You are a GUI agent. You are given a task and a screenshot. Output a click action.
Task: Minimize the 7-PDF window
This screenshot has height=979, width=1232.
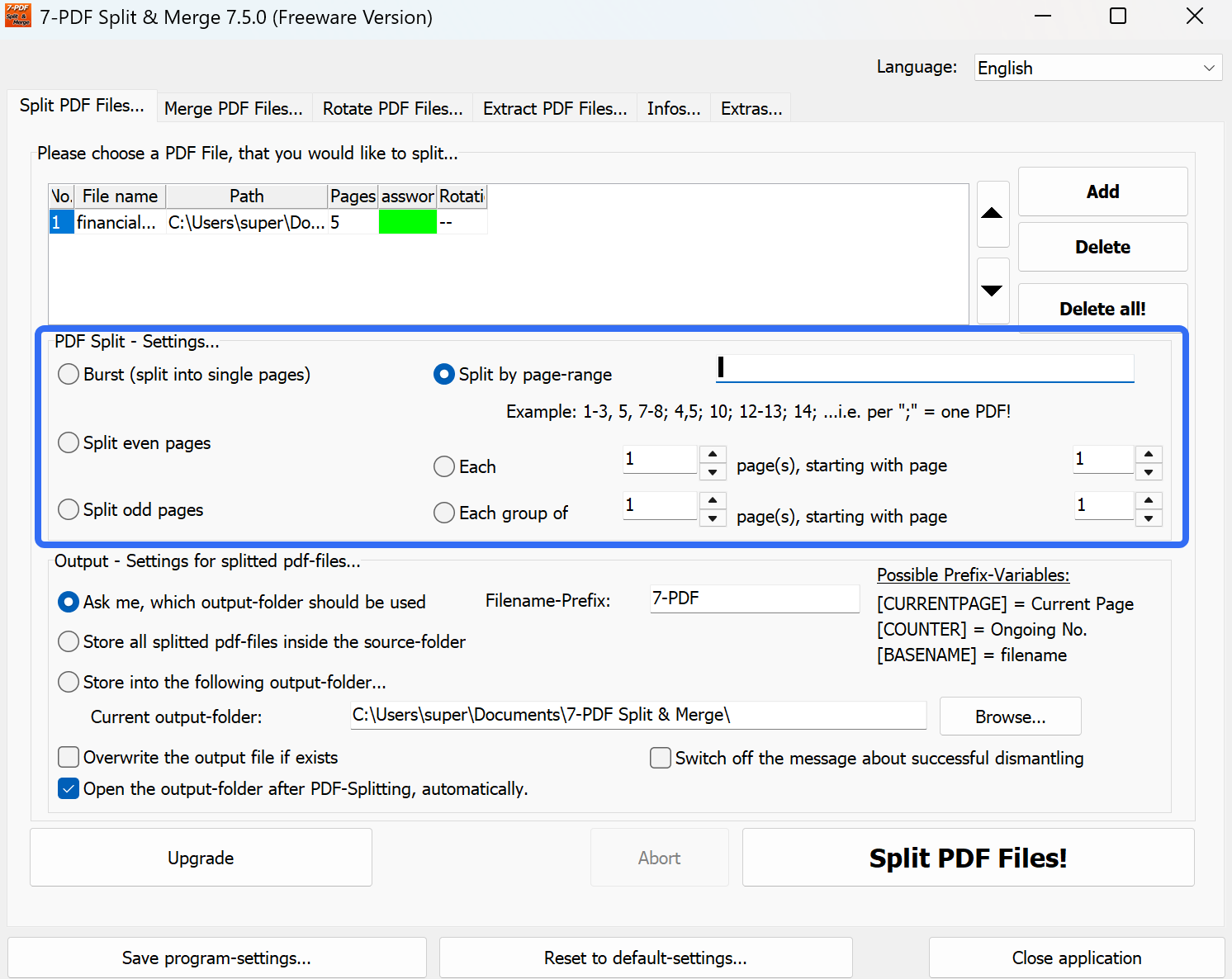click(1043, 17)
